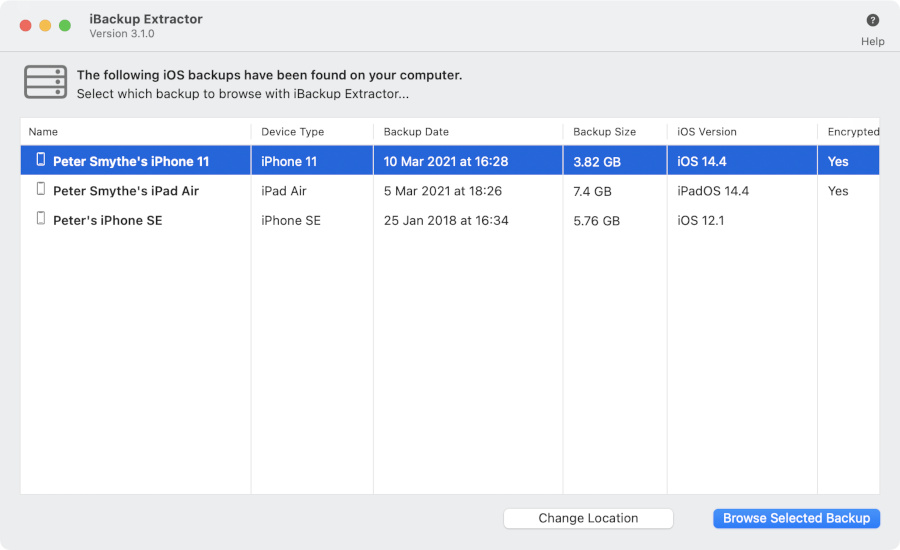Screen dimensions: 900x550
Task: Click the backup storage drive icon
Action: [45, 82]
